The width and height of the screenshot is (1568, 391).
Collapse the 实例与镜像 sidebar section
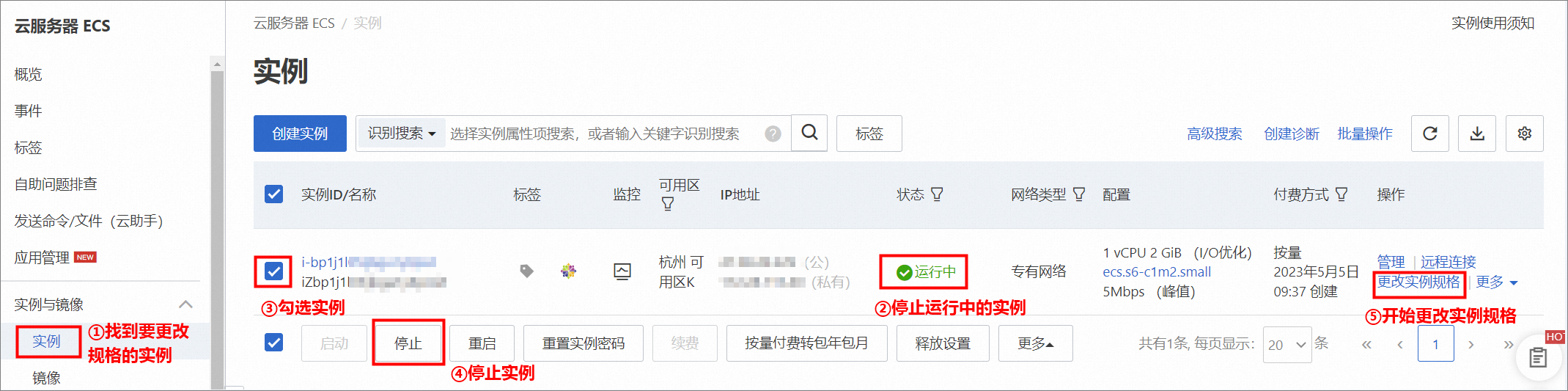[x=185, y=304]
